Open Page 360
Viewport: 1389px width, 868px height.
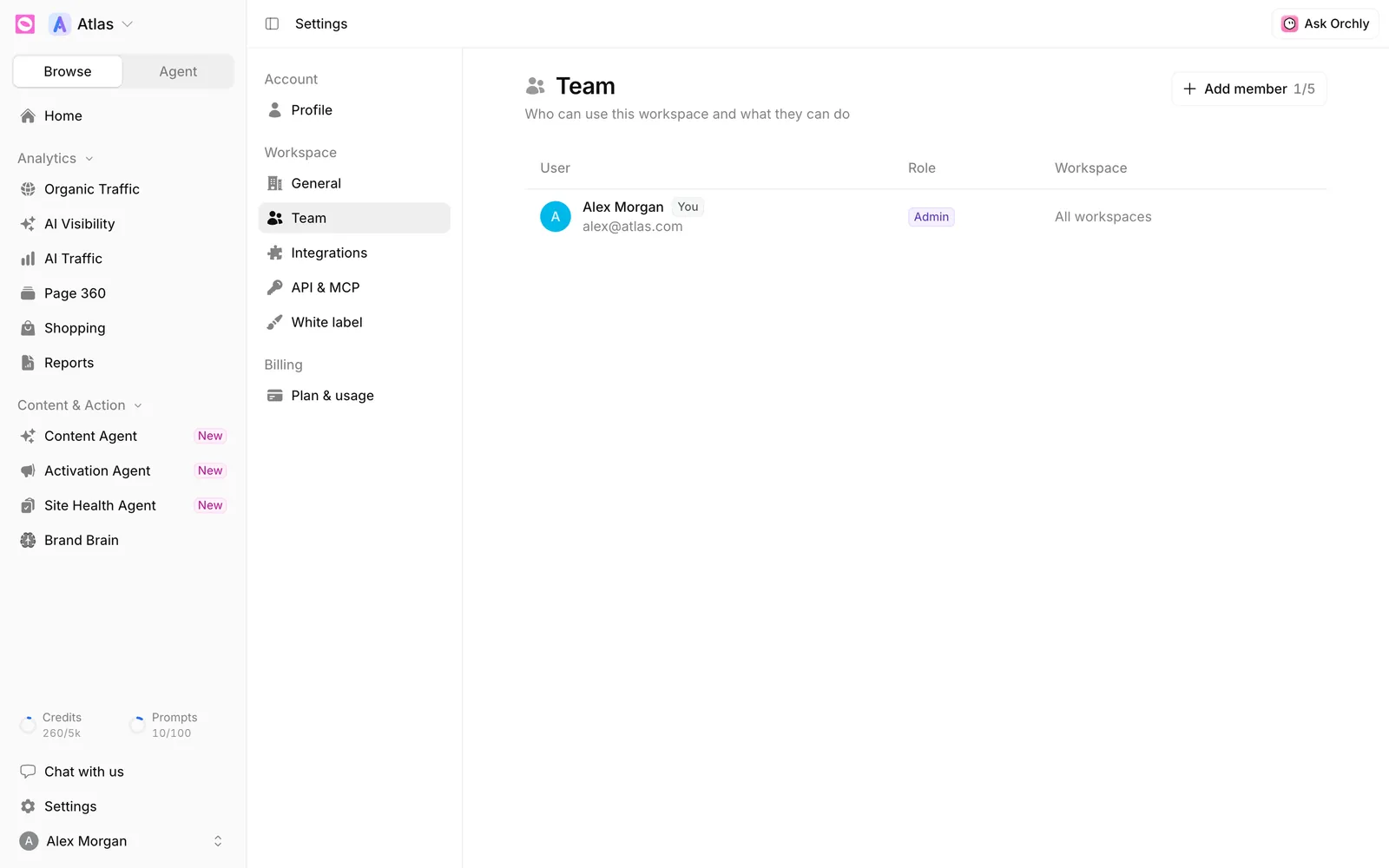tap(123, 293)
